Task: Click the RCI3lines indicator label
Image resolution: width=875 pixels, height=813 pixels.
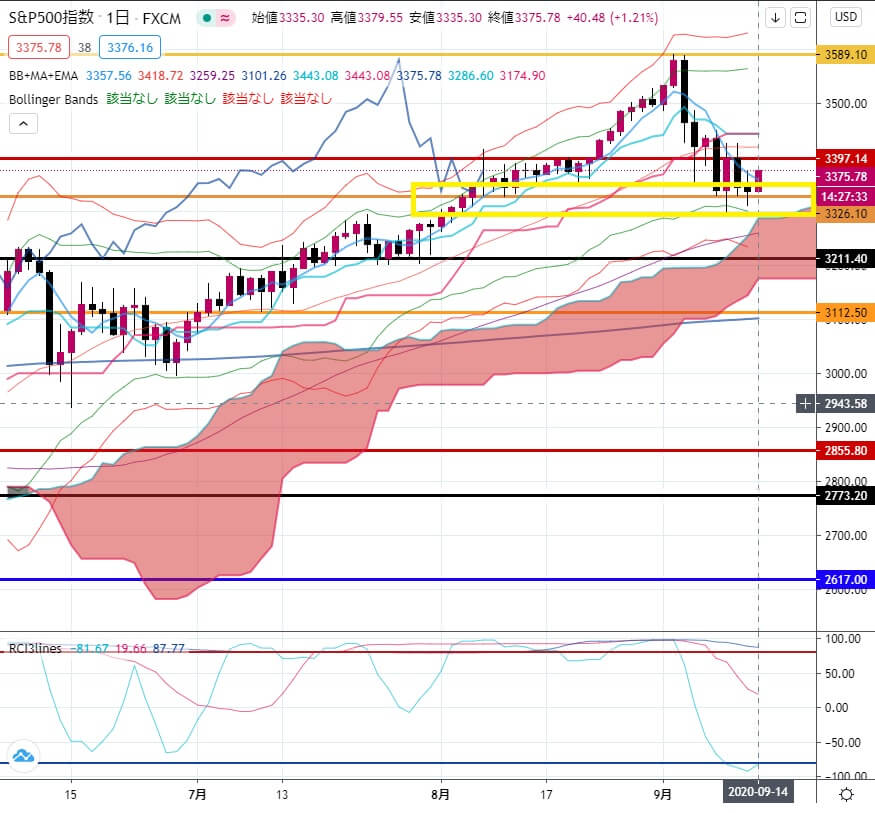Action: (x=35, y=648)
